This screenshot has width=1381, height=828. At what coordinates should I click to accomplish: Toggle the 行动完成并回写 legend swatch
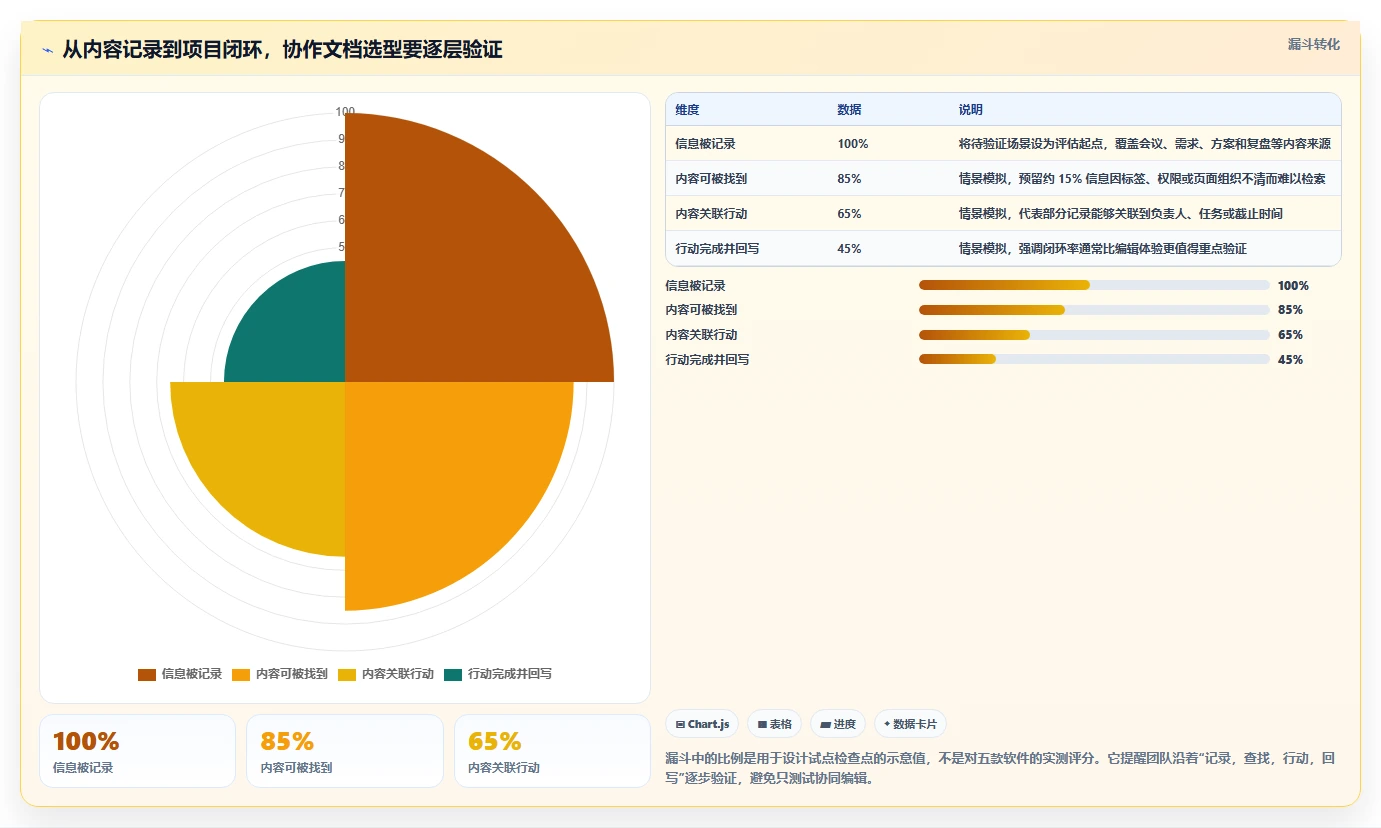coord(453,674)
